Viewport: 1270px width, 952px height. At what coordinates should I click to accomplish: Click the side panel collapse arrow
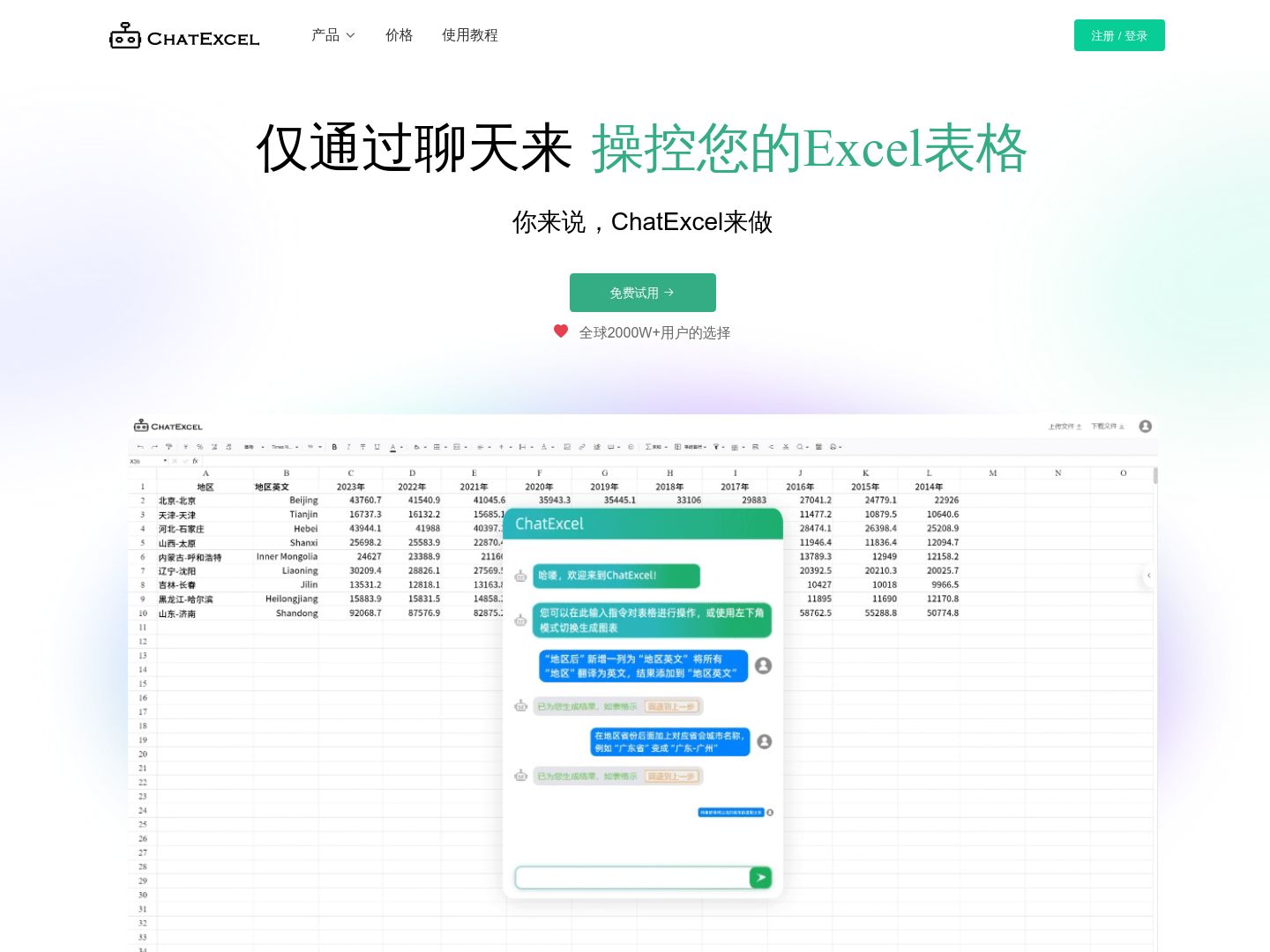click(1148, 575)
